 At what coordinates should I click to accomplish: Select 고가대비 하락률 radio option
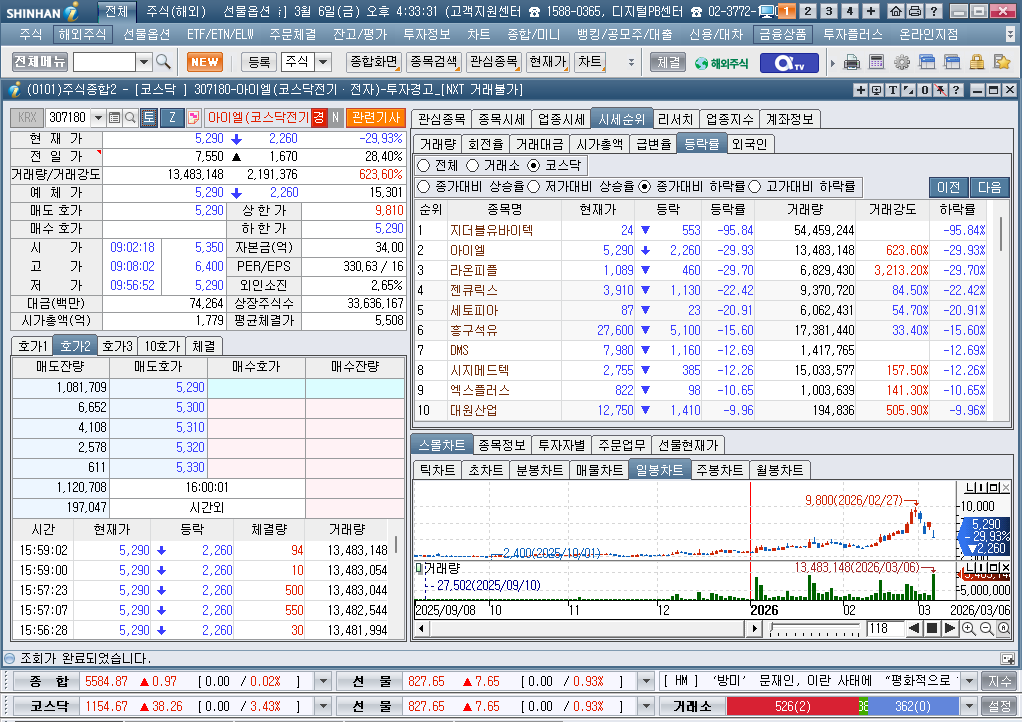click(x=755, y=187)
